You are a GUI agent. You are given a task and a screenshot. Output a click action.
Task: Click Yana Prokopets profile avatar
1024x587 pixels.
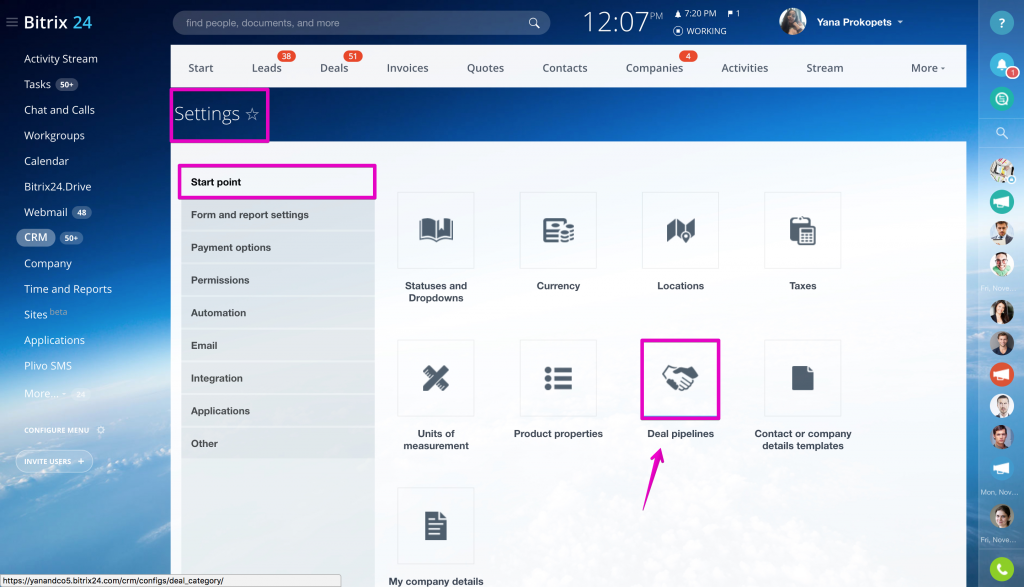click(x=792, y=22)
